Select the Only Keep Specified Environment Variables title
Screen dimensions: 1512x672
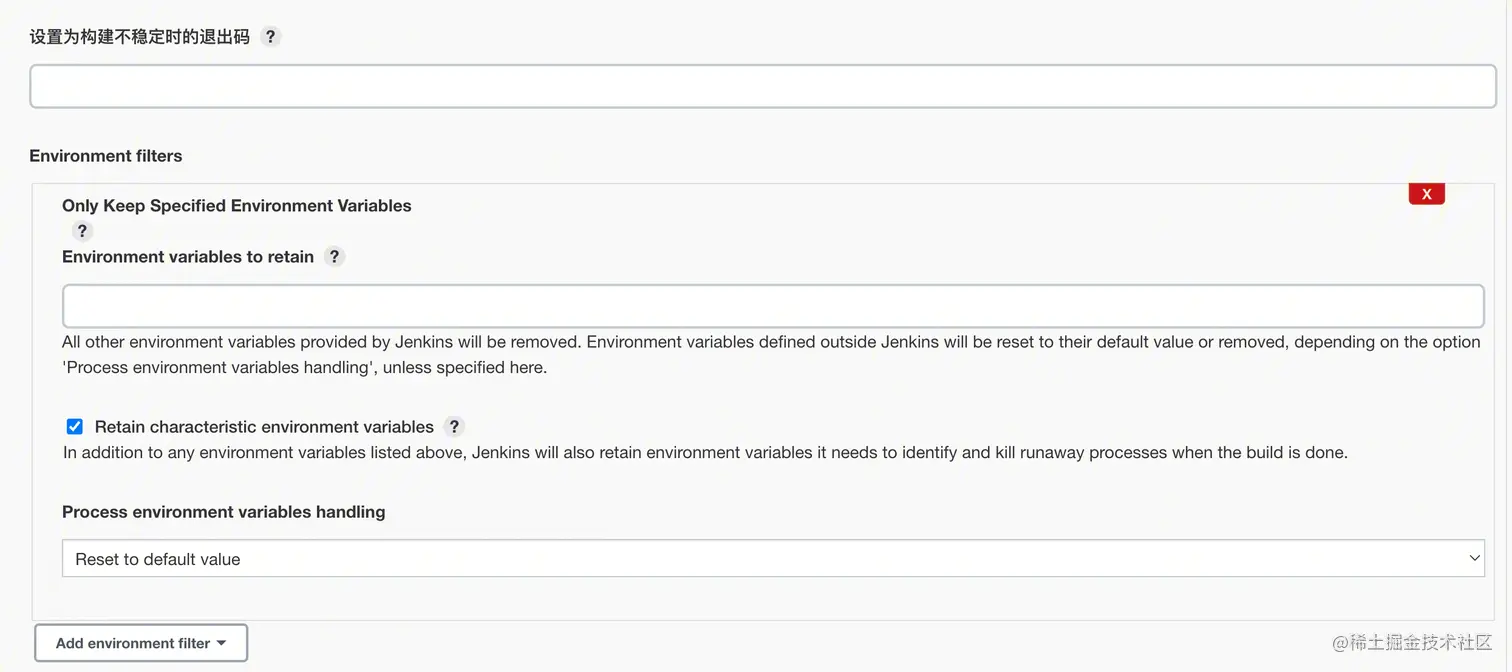tap(237, 206)
